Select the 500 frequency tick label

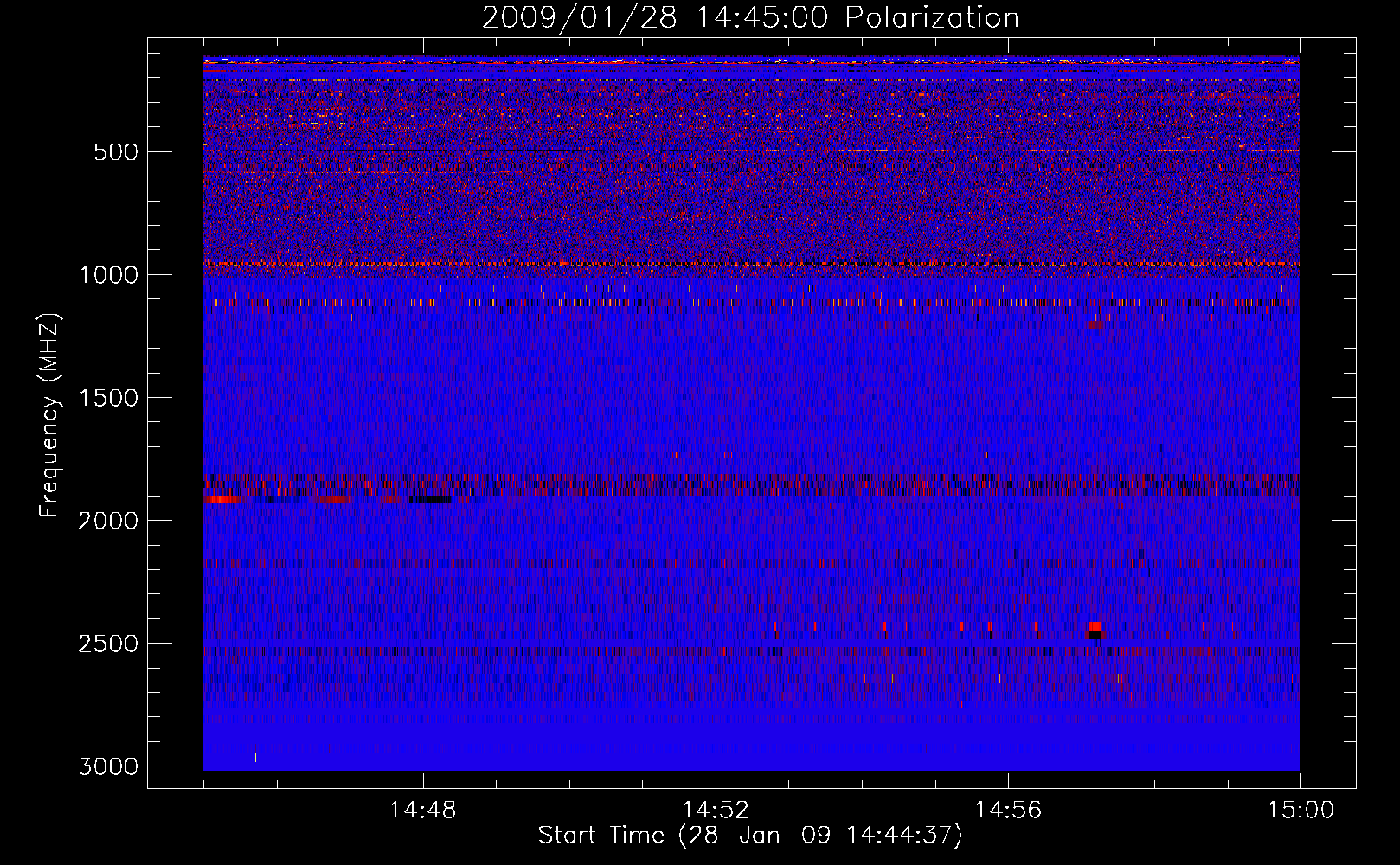(116, 152)
